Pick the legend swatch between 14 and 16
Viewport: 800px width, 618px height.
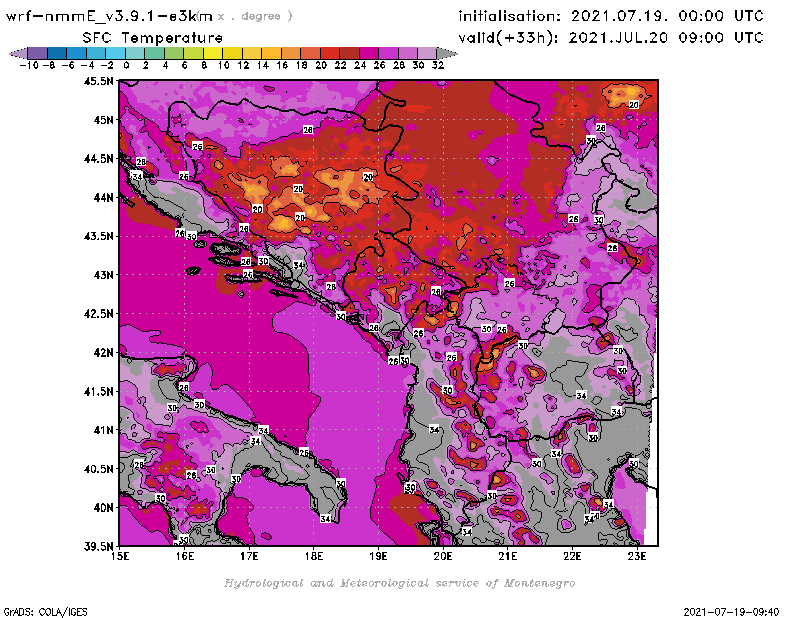pos(271,53)
